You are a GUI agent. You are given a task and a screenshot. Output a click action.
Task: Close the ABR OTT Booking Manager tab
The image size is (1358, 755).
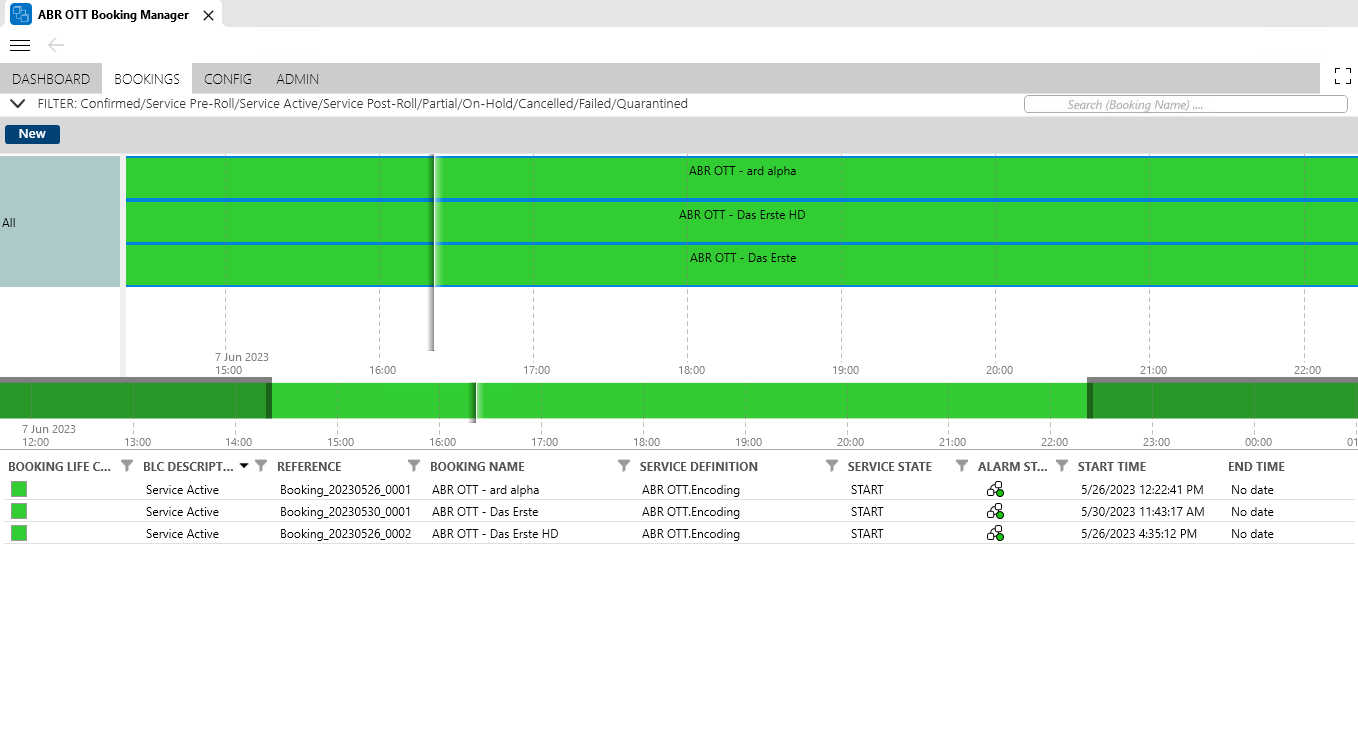point(208,15)
